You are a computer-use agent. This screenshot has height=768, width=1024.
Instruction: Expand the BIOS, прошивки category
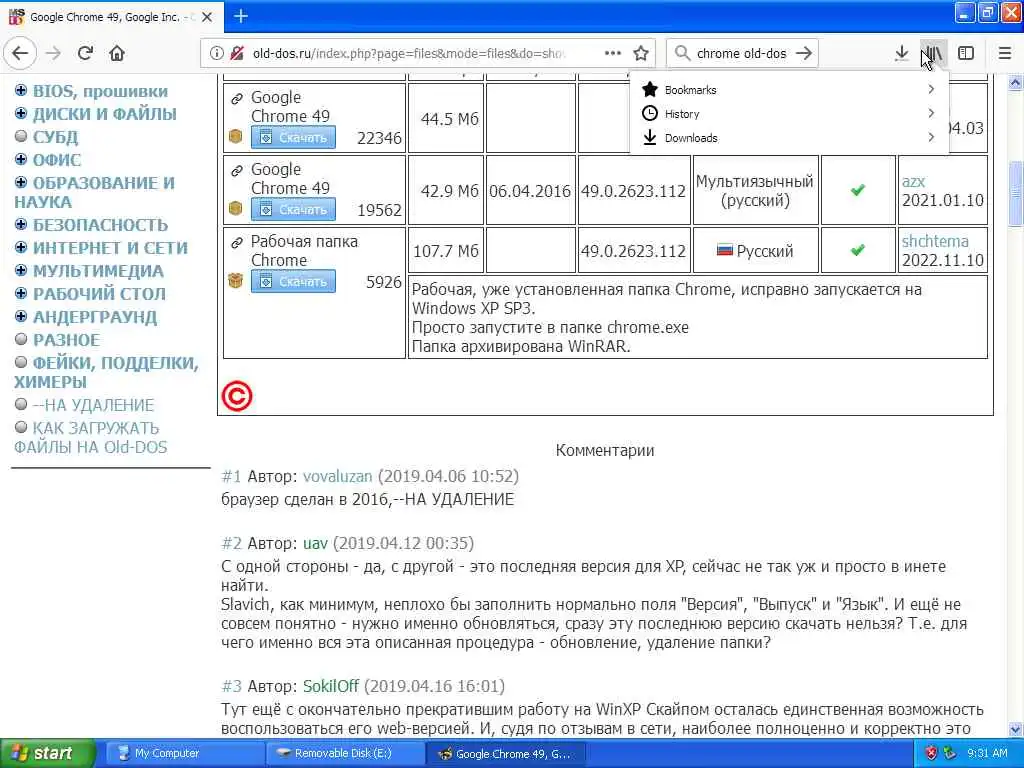(x=21, y=90)
